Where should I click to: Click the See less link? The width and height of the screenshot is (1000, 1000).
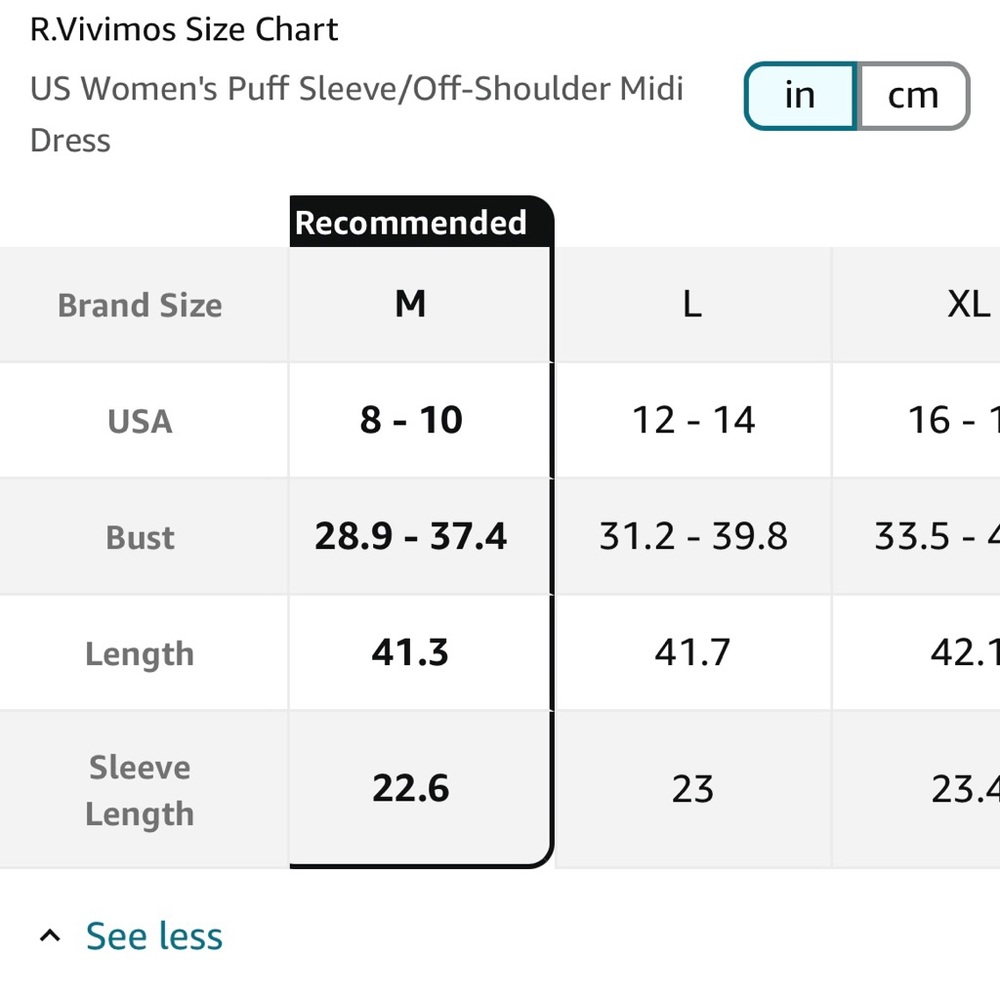coord(154,937)
